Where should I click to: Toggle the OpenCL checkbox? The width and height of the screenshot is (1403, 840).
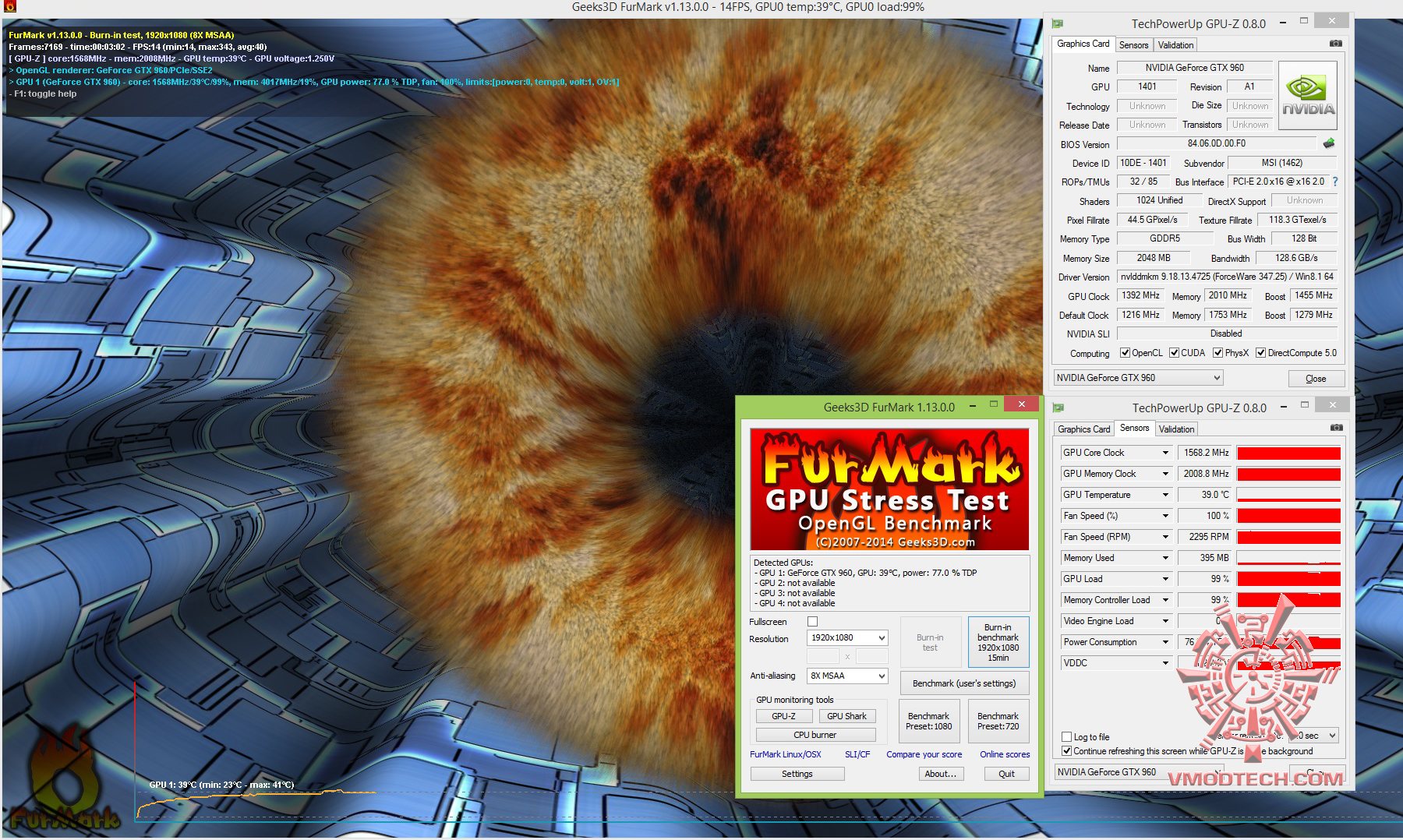coord(1125,353)
